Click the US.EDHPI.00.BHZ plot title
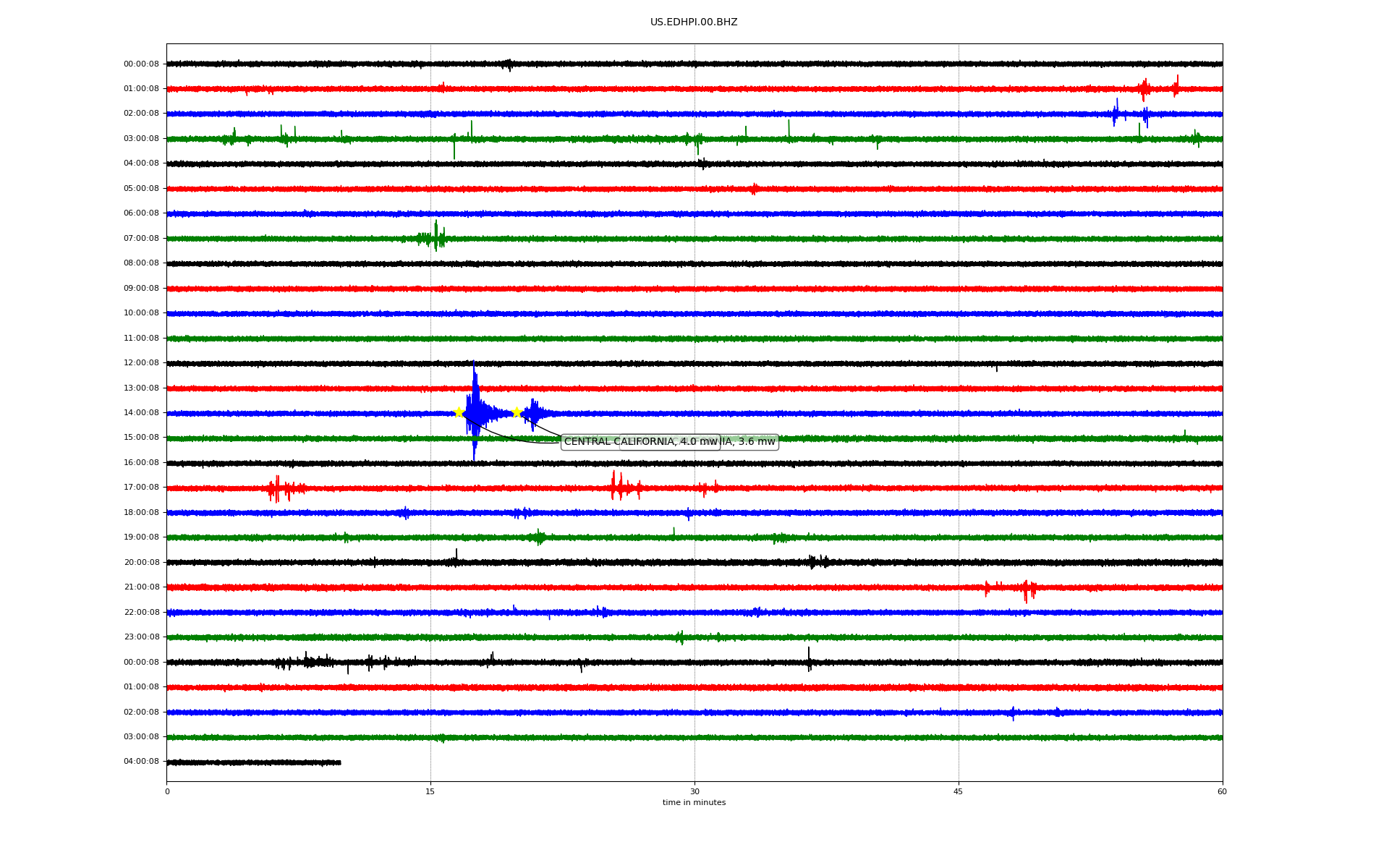The height and width of the screenshot is (868, 1389). click(693, 22)
